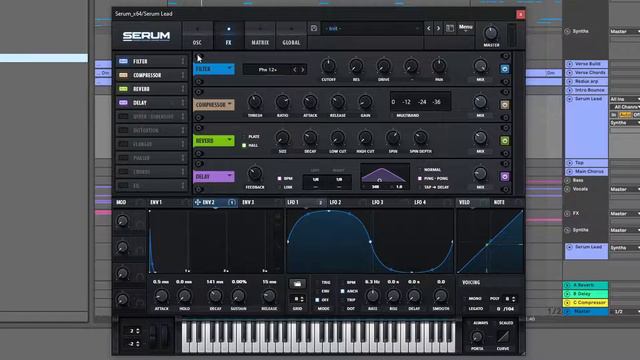Toggle LFO ANCH checkbox

(342, 291)
